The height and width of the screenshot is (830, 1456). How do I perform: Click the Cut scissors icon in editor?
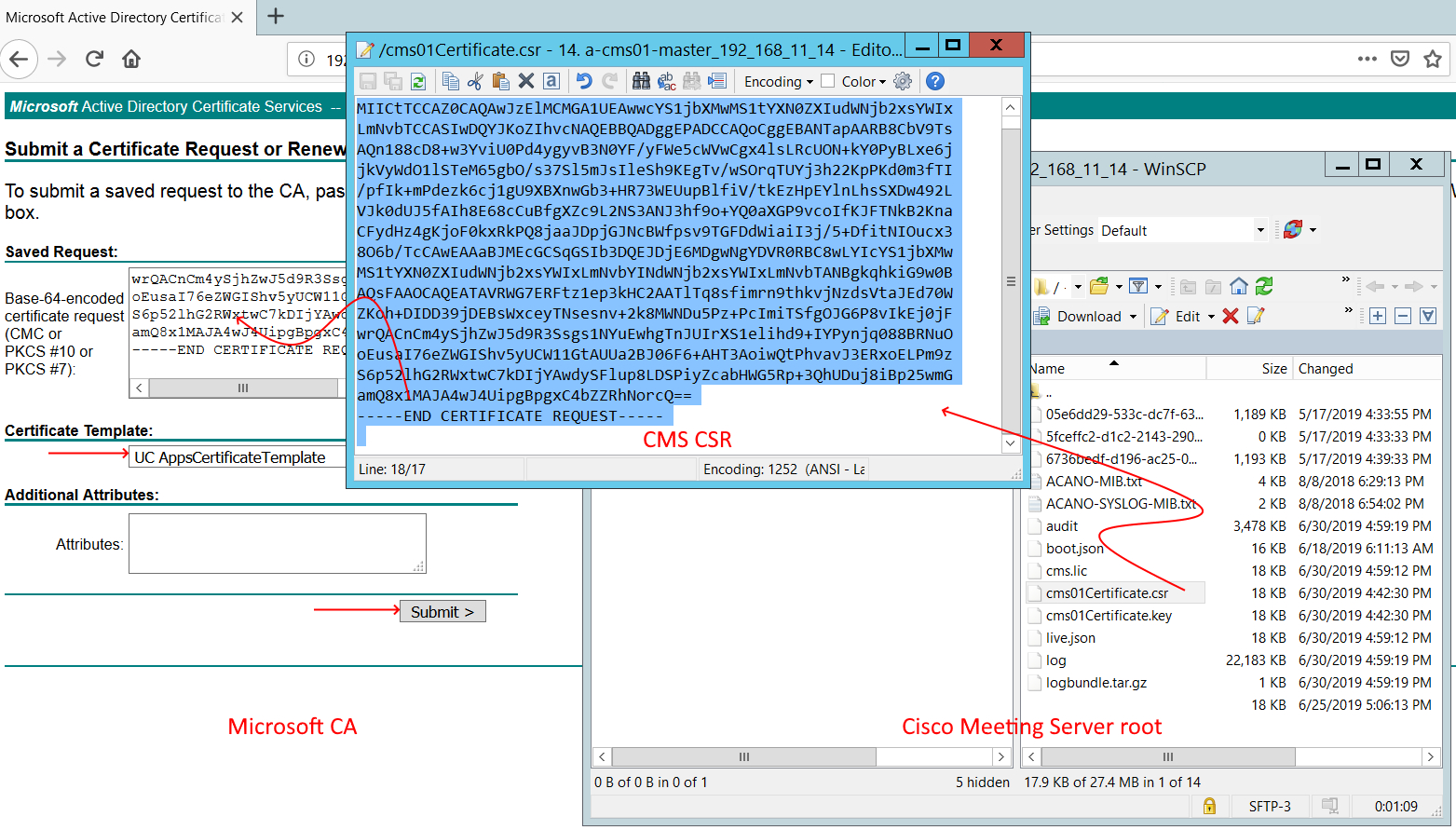tap(475, 82)
